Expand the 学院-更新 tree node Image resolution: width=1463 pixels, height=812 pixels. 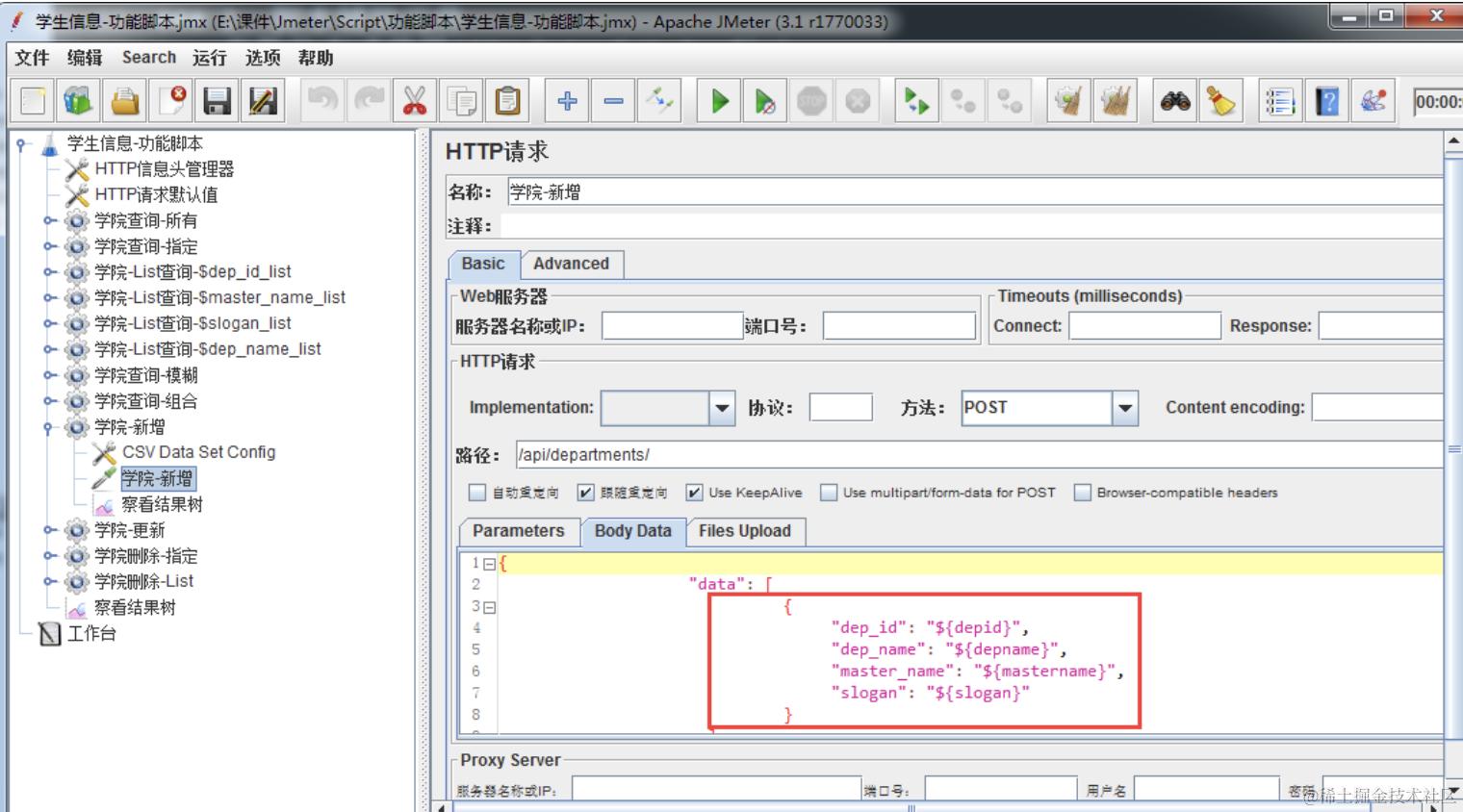[x=48, y=530]
